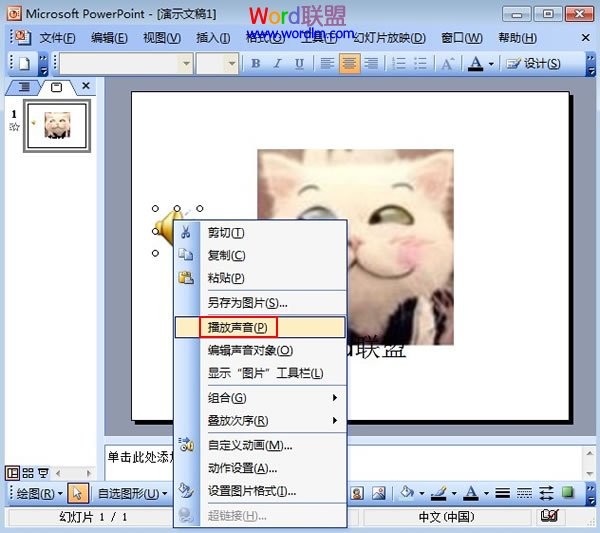The width and height of the screenshot is (600, 533).
Task: Open the 绘图(R) drawing menu button
Action: [x=35, y=493]
